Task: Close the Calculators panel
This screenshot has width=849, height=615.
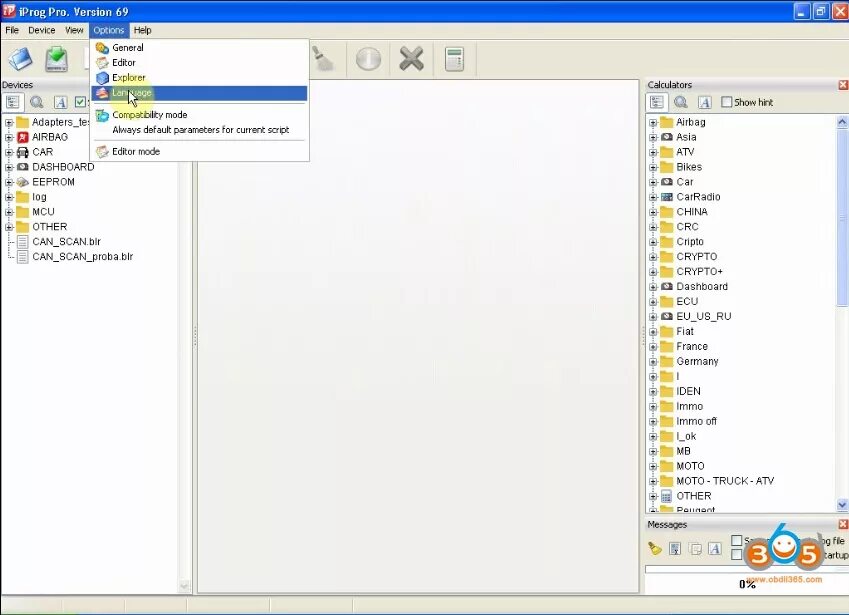Action: coord(843,84)
